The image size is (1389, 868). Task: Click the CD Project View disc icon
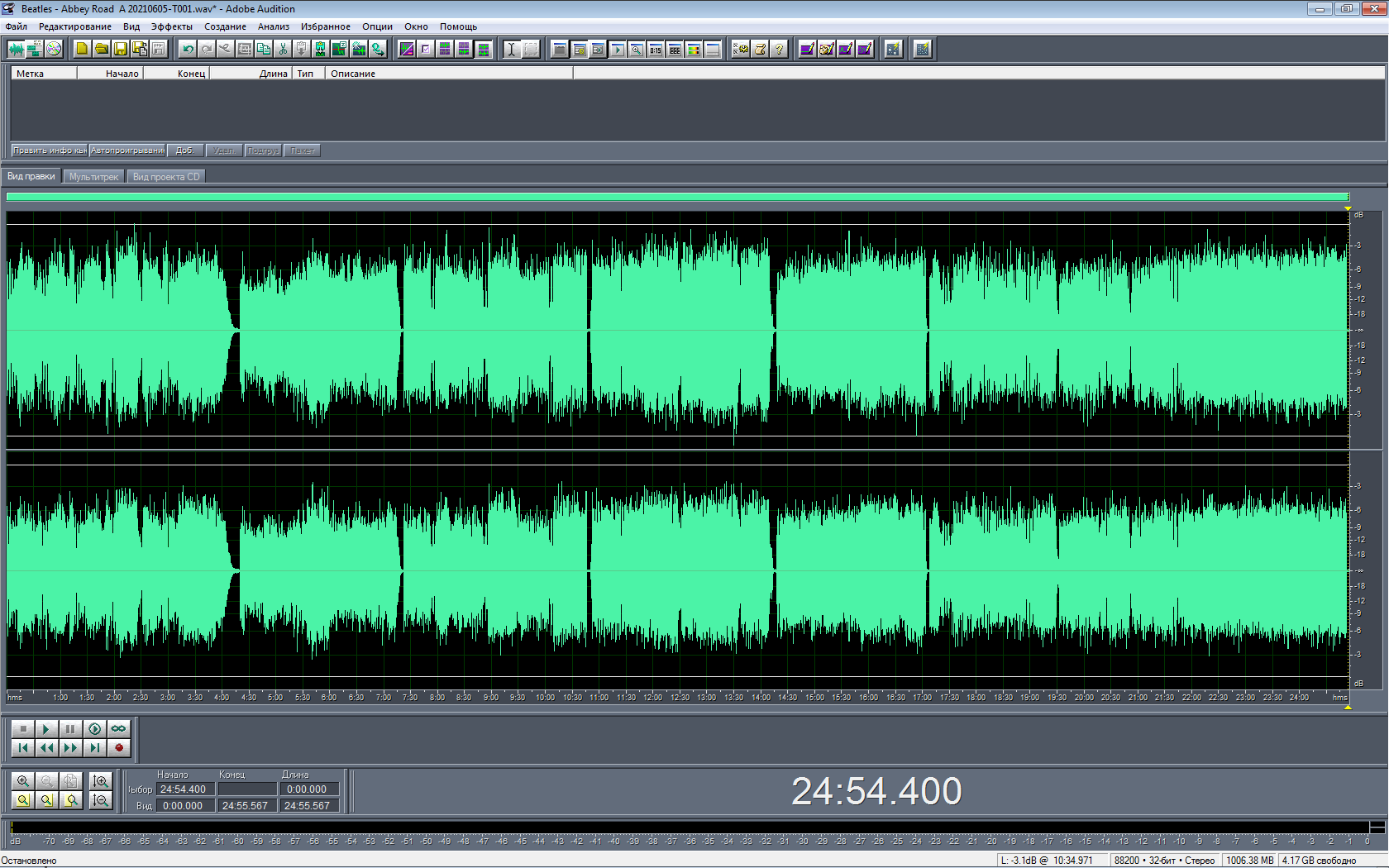tap(54, 50)
